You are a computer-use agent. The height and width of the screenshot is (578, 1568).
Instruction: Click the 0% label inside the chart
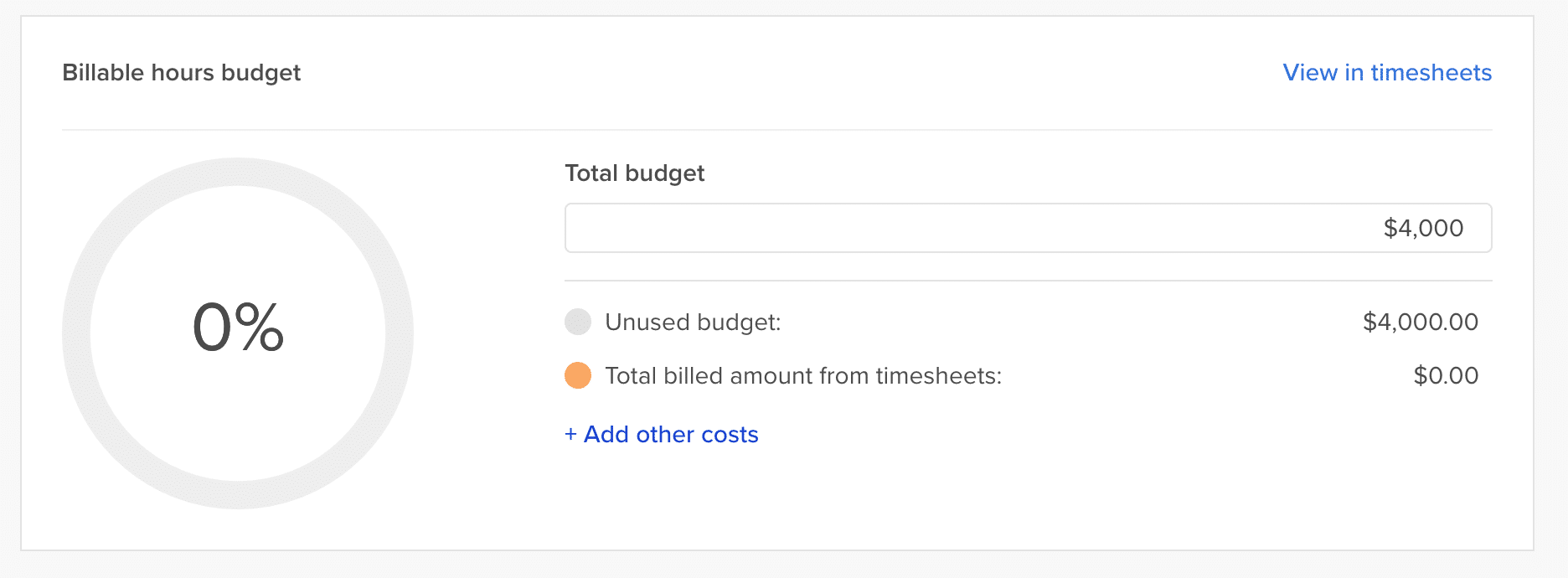(x=238, y=328)
